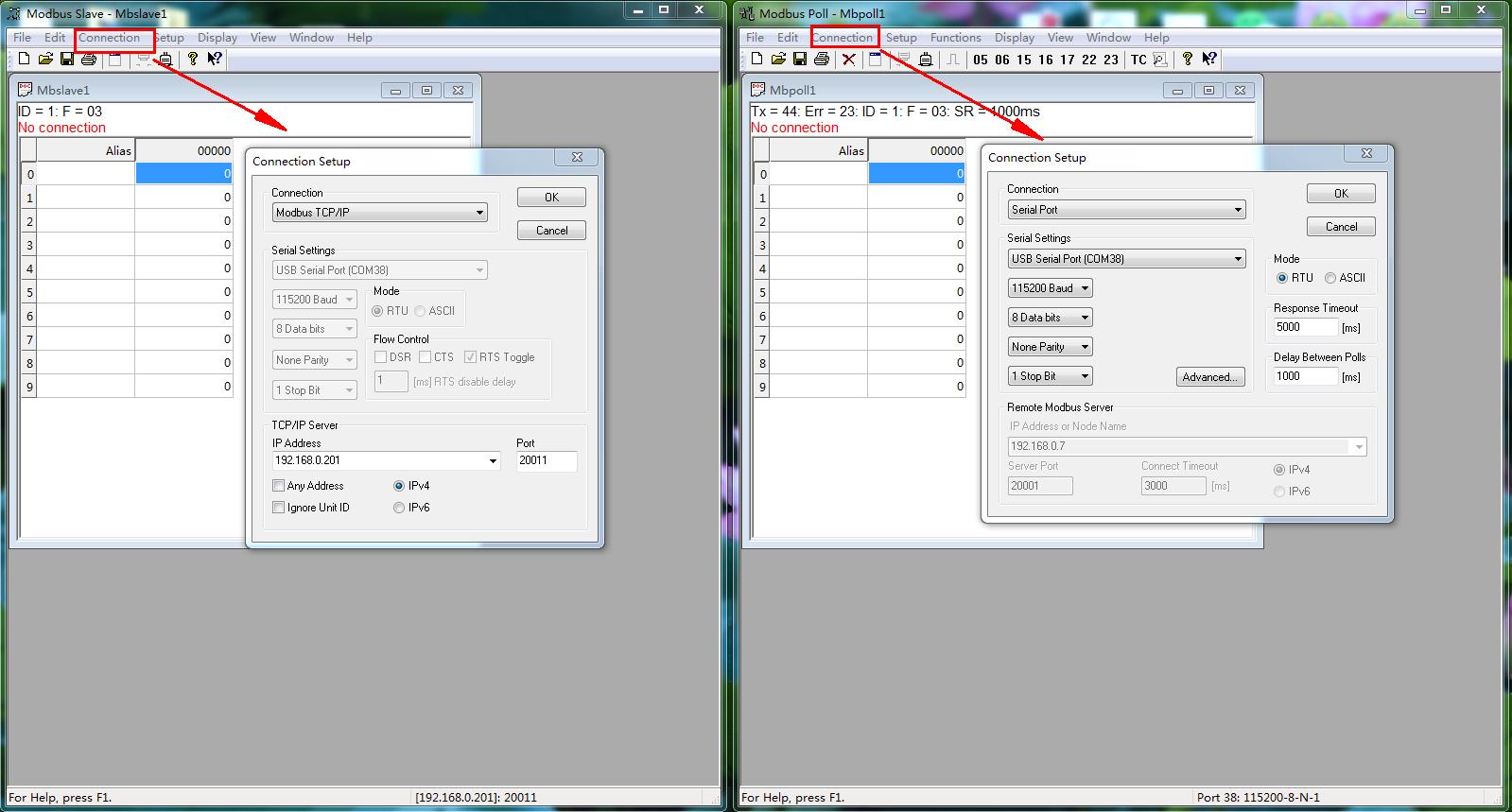Image resolution: width=1512 pixels, height=812 pixels.
Task: Expand the Modbus TCP/IP connection dropdown
Action: tap(479, 213)
